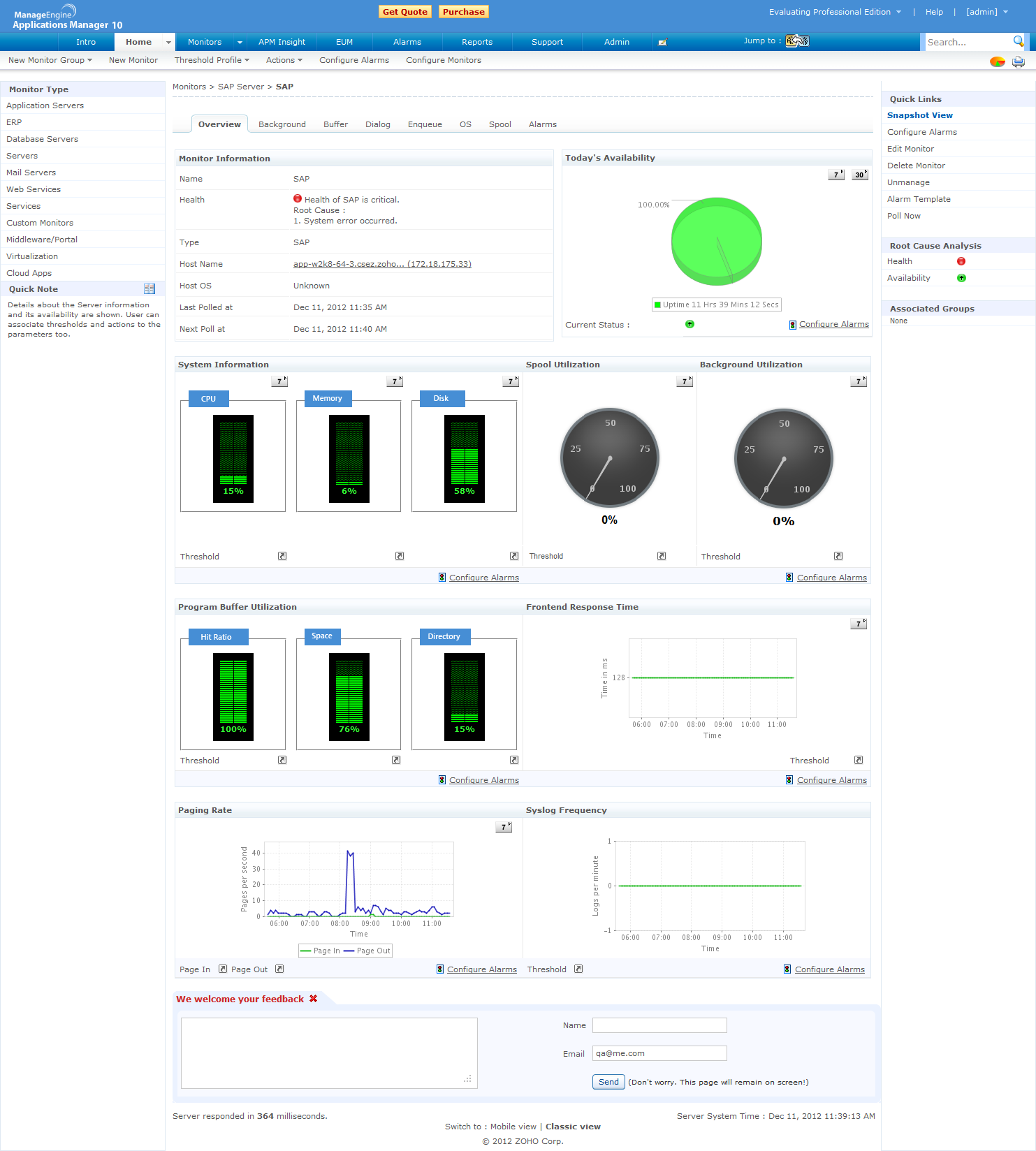Click the Page In threshold icon
1036x1151 pixels.
(x=223, y=969)
